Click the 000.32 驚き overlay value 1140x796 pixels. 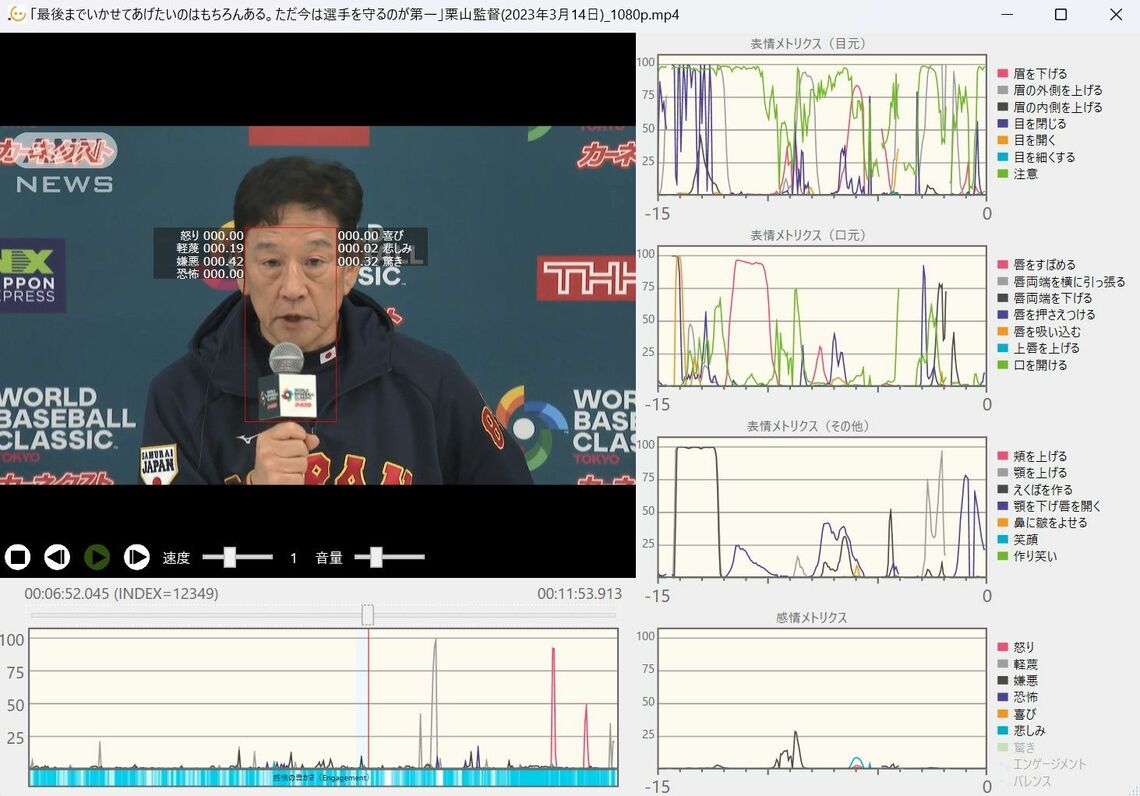(x=370, y=261)
